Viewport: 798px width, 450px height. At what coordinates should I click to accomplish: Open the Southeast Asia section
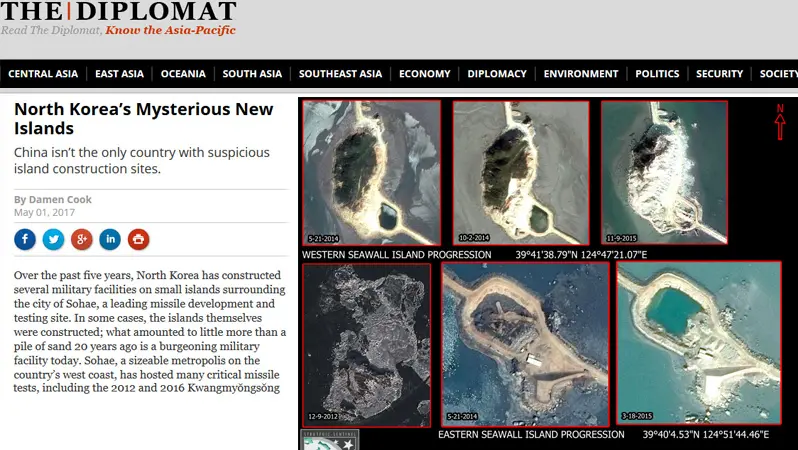[340, 74]
